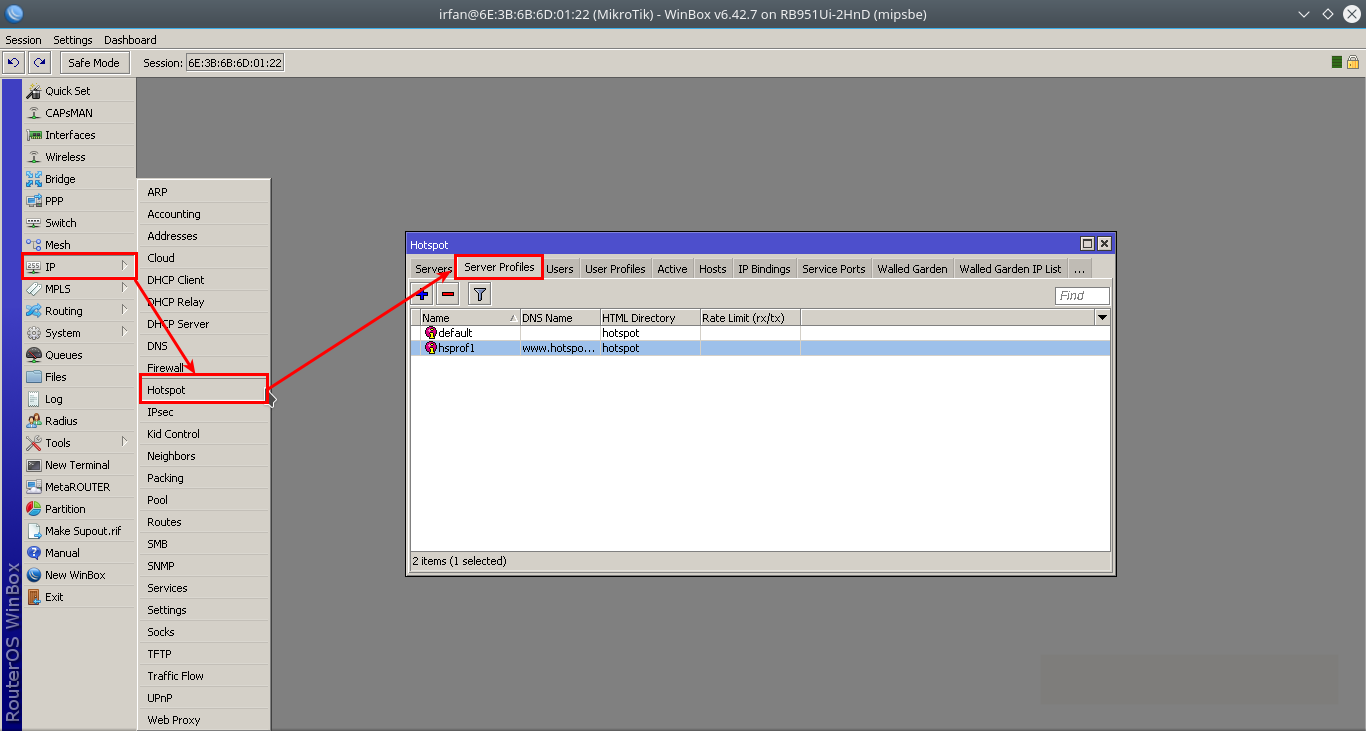Maximize the Hotspot window

1087,244
